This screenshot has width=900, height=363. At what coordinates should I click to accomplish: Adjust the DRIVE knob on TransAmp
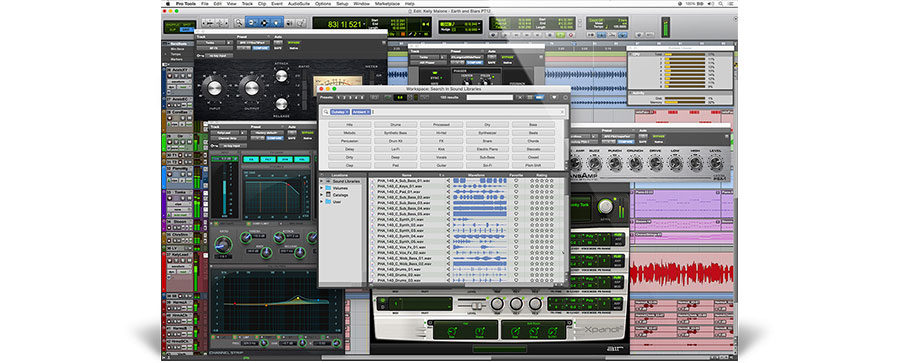point(655,163)
